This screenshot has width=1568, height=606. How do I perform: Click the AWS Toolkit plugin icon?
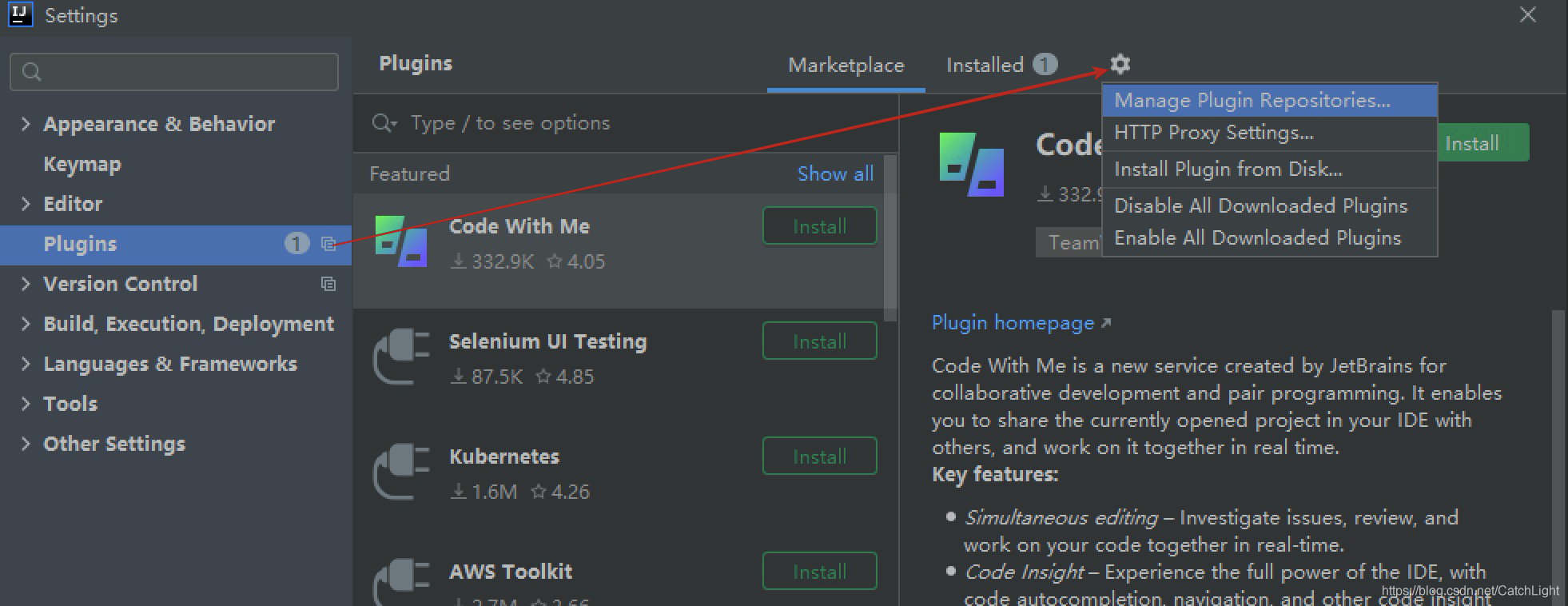click(401, 582)
